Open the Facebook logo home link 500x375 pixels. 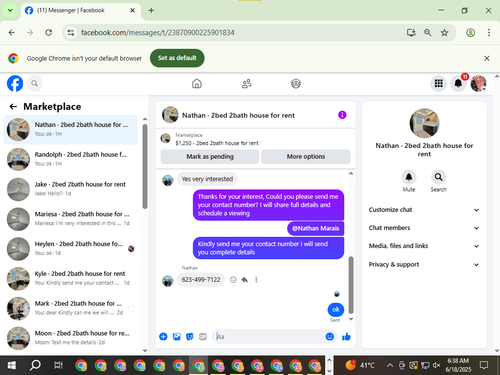pos(15,83)
